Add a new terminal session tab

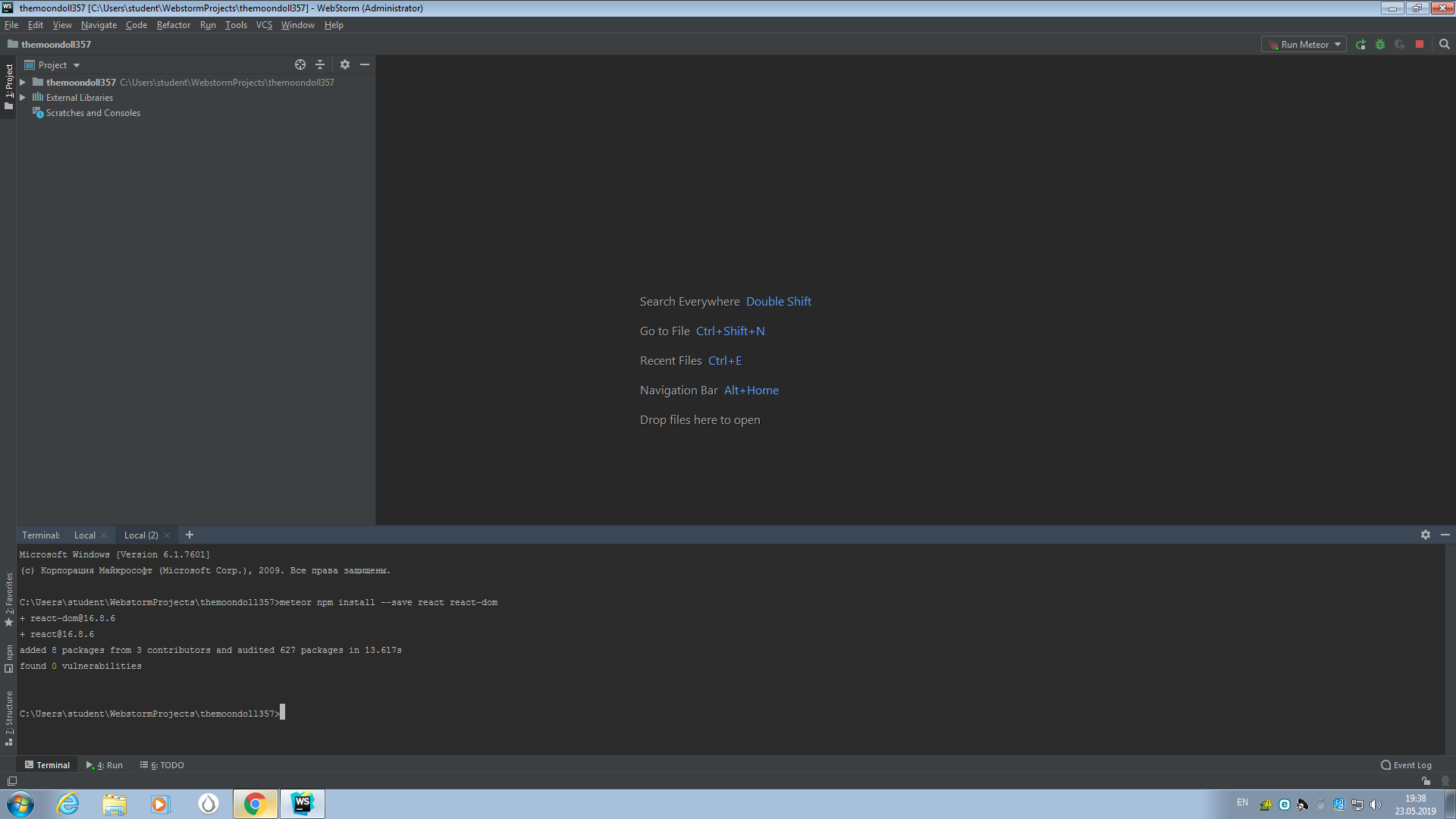click(190, 535)
